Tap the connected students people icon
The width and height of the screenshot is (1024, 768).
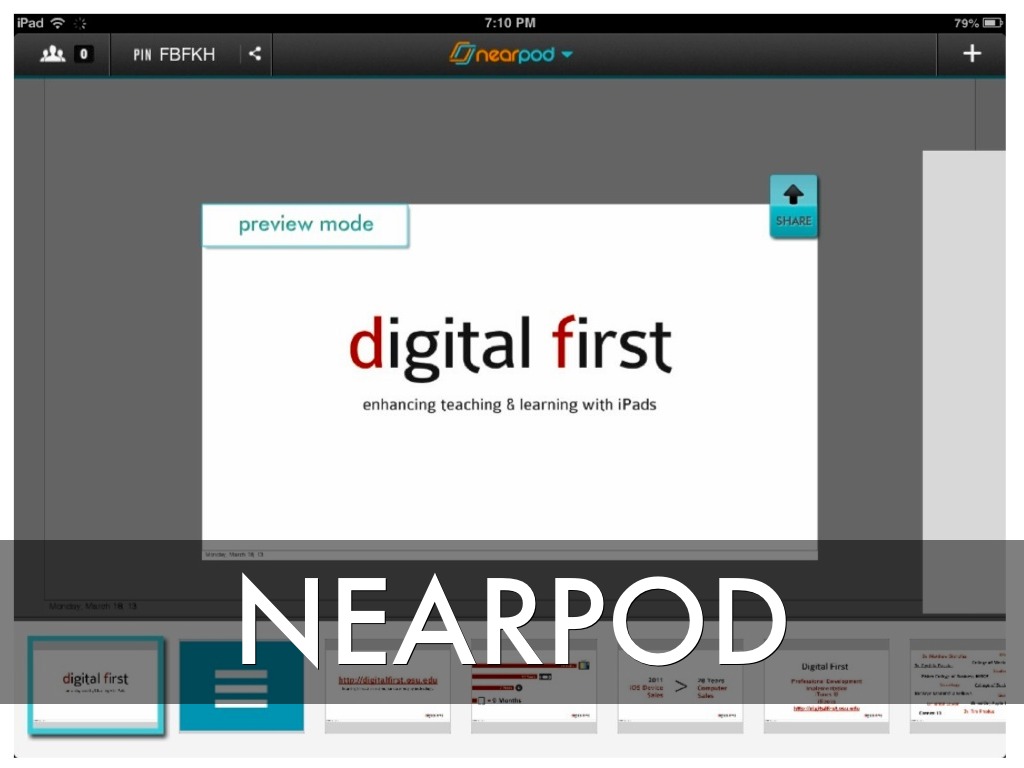point(51,54)
